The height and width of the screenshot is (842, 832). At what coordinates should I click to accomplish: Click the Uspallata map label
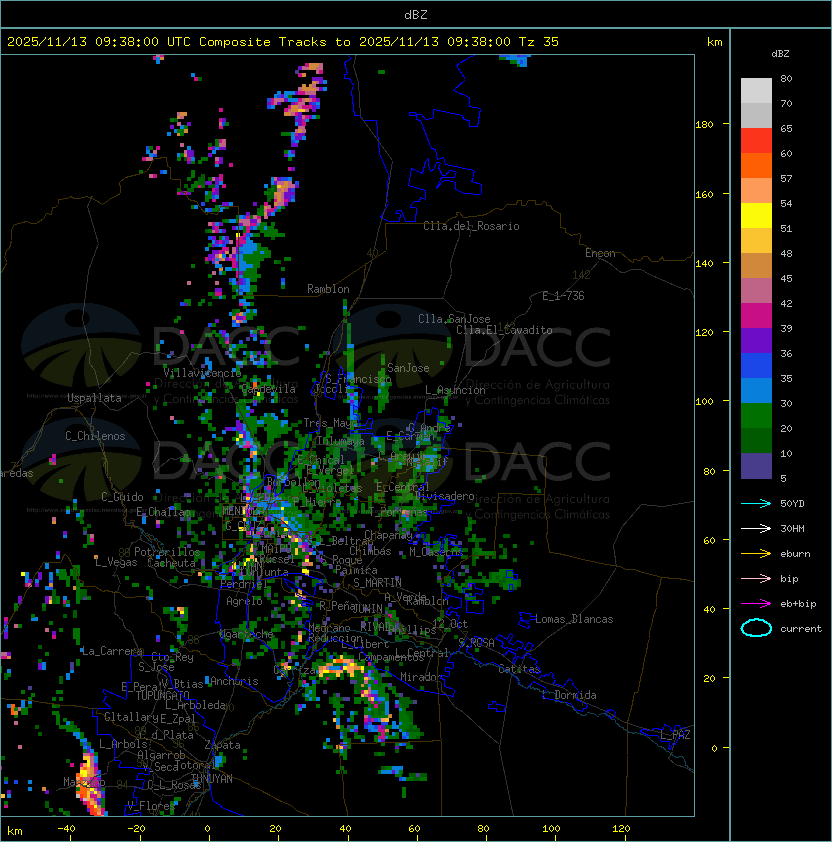95,398
